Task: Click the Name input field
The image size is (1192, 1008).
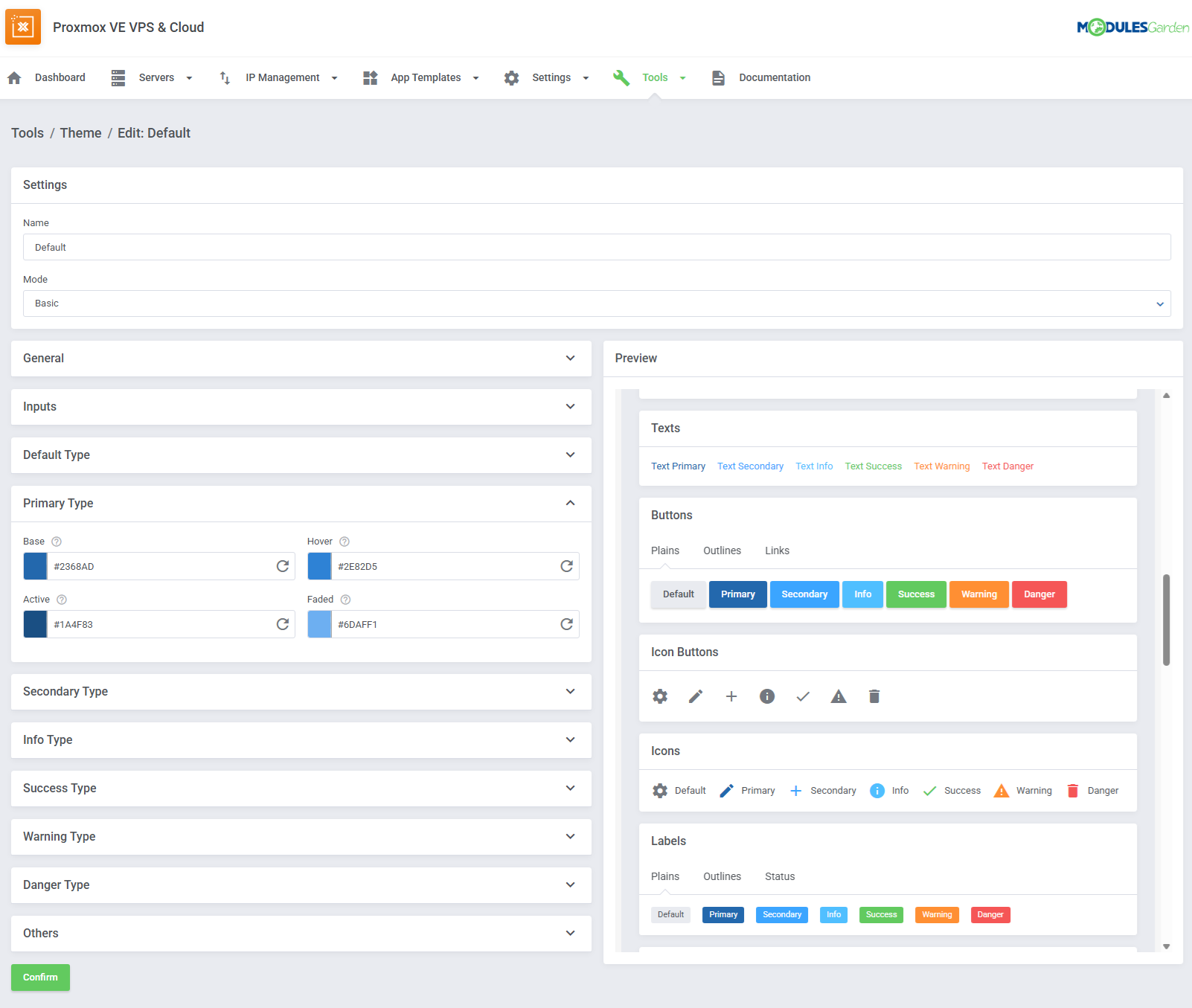Action: click(597, 247)
